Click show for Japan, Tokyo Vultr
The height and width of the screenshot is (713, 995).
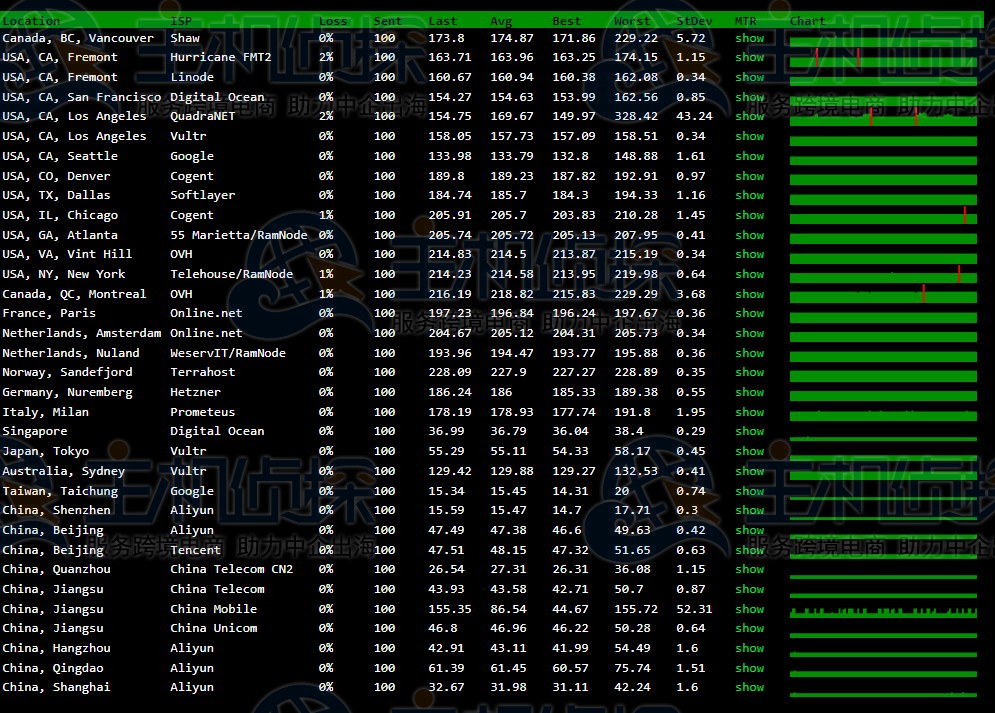749,451
